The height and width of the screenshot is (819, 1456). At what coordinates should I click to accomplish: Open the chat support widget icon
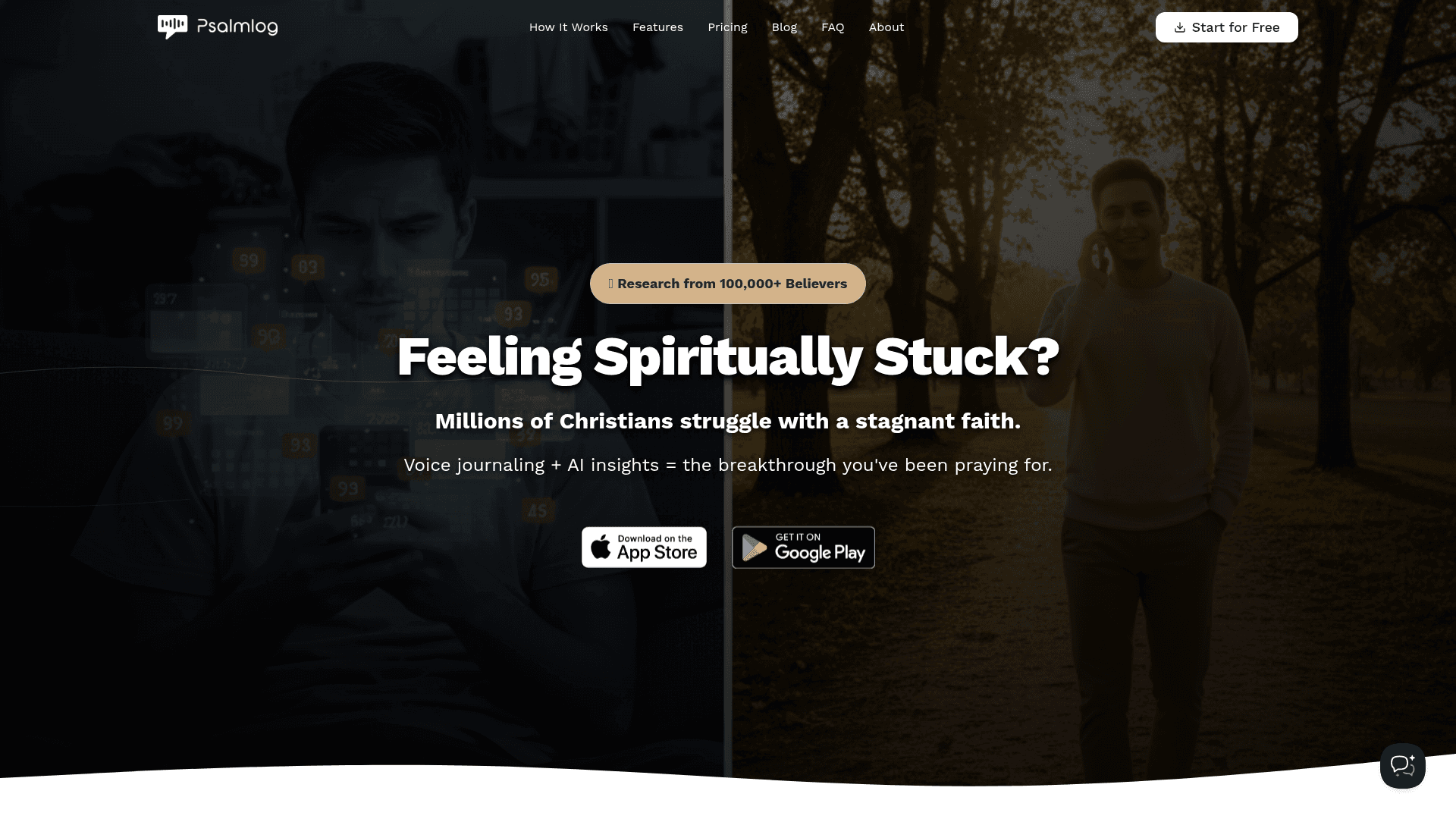tap(1402, 766)
